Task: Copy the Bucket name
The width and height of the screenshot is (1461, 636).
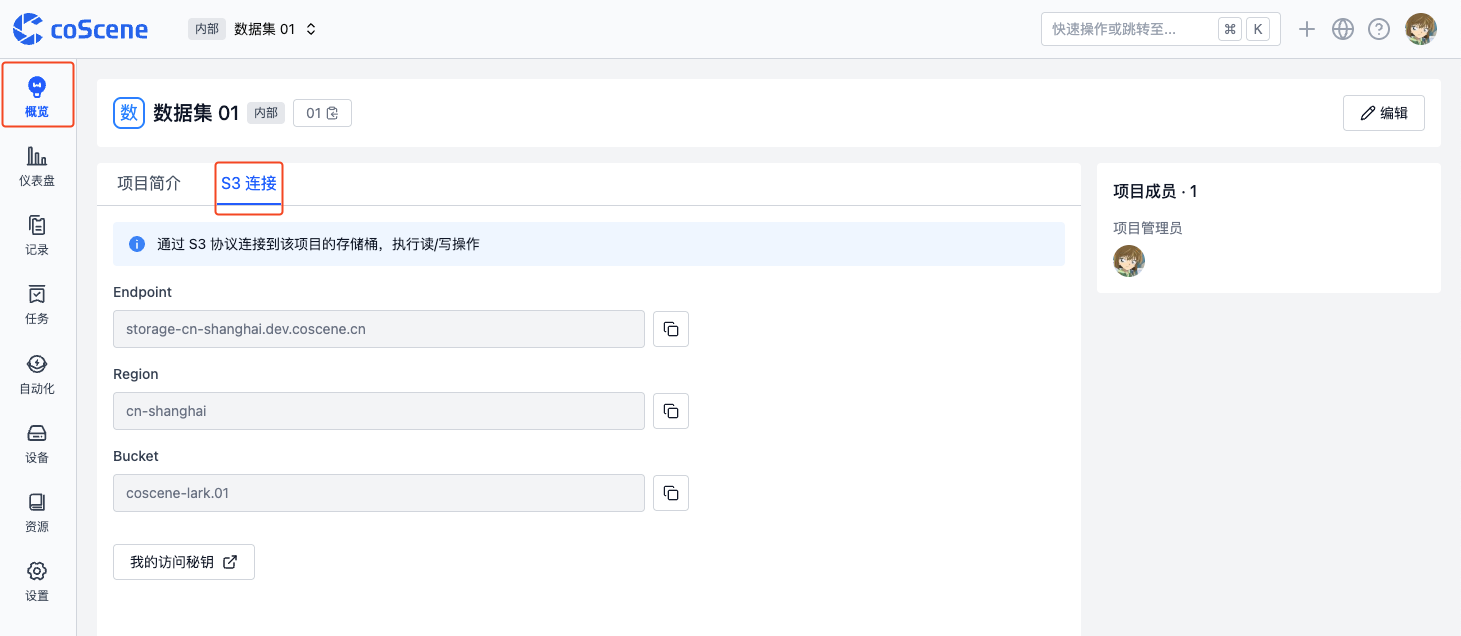Action: tap(671, 493)
